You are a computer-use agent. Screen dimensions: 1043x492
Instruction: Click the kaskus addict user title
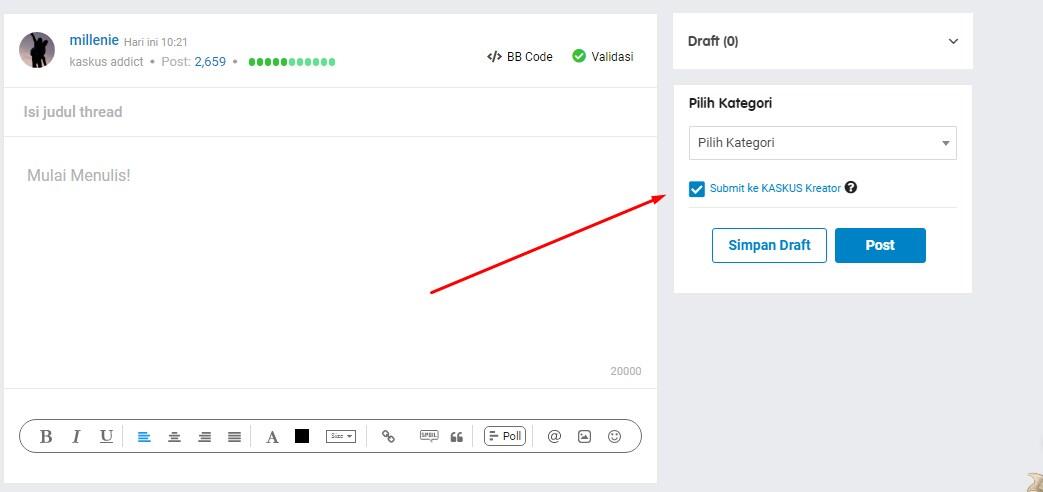106,62
